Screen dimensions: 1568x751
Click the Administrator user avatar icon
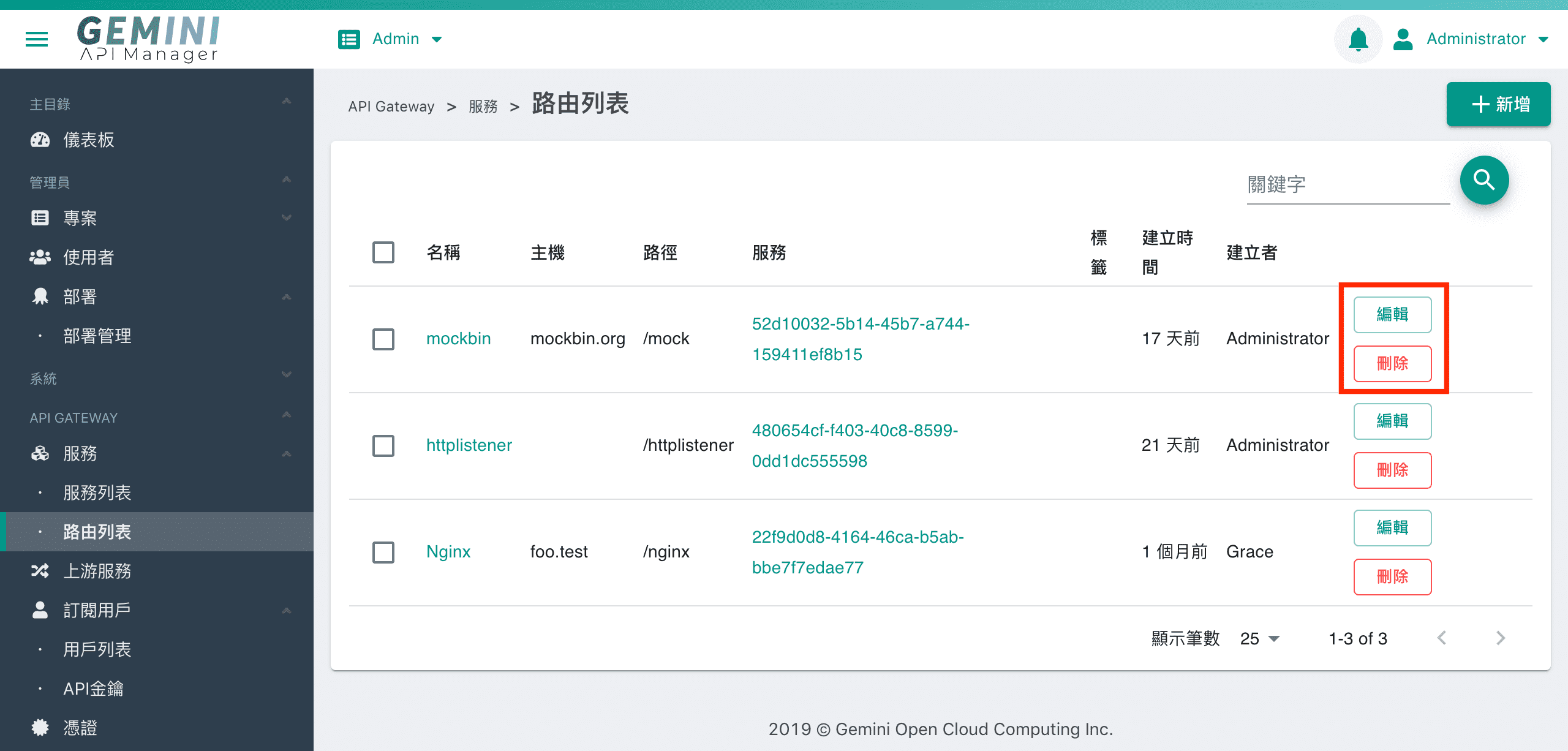(x=1403, y=39)
